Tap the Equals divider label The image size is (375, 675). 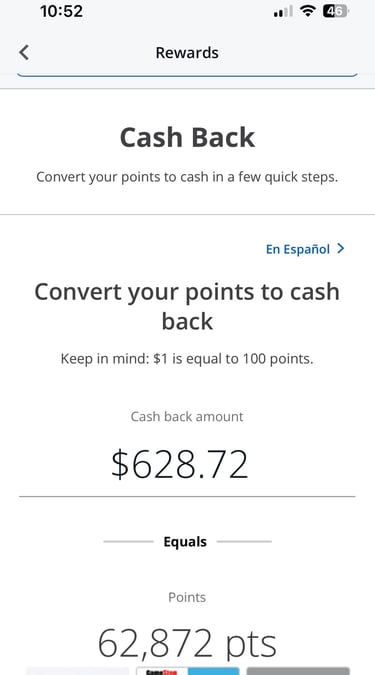[x=185, y=542]
